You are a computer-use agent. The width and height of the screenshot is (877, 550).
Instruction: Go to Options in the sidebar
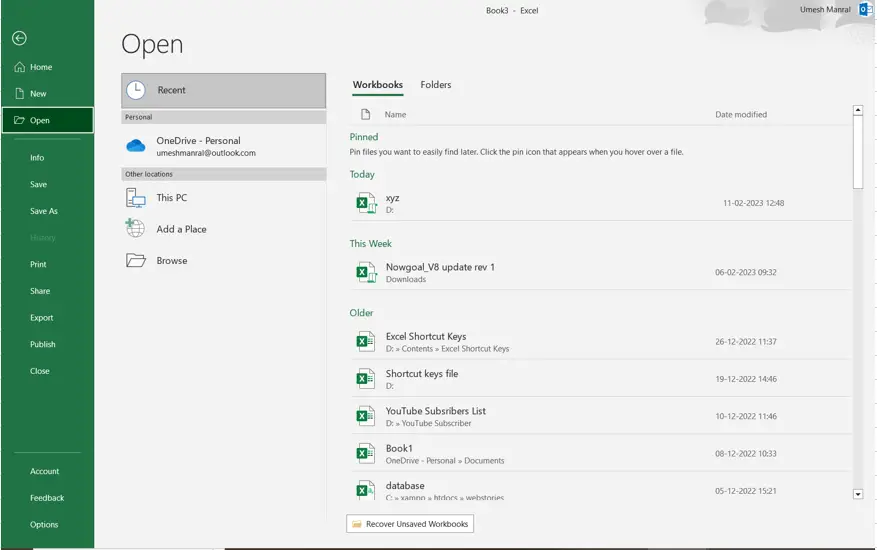[44, 524]
